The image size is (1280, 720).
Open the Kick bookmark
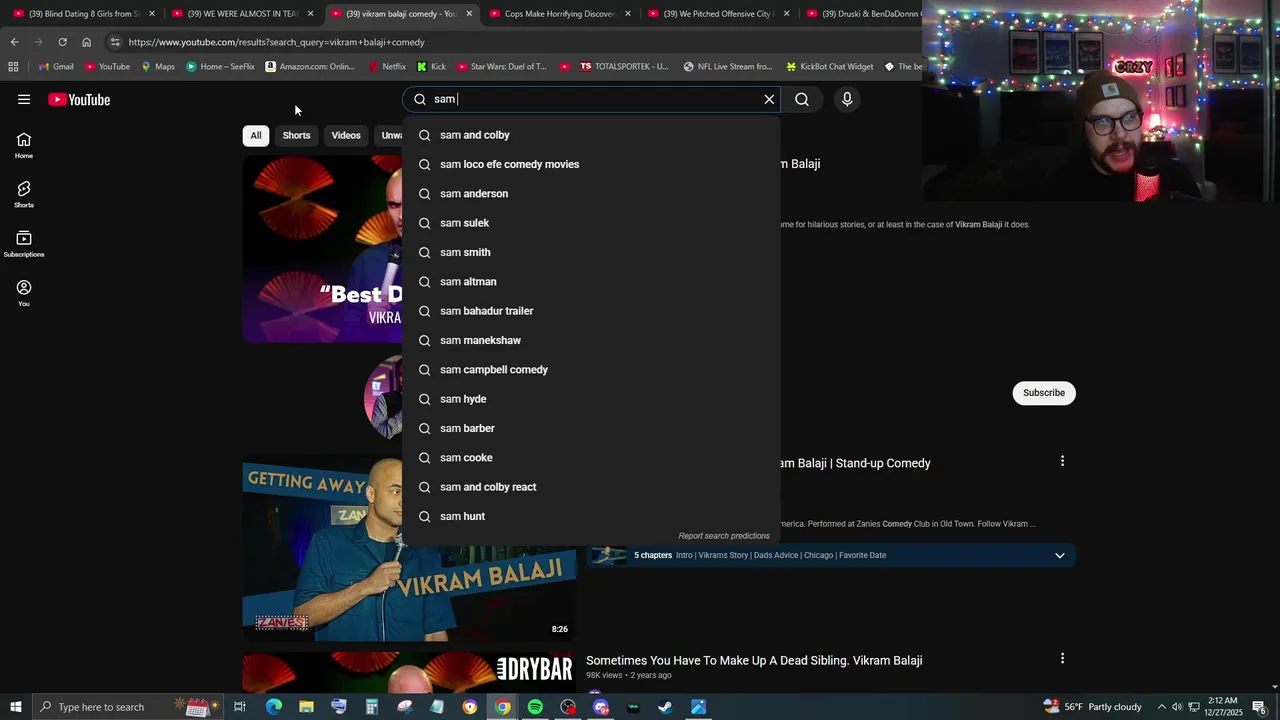point(432,67)
